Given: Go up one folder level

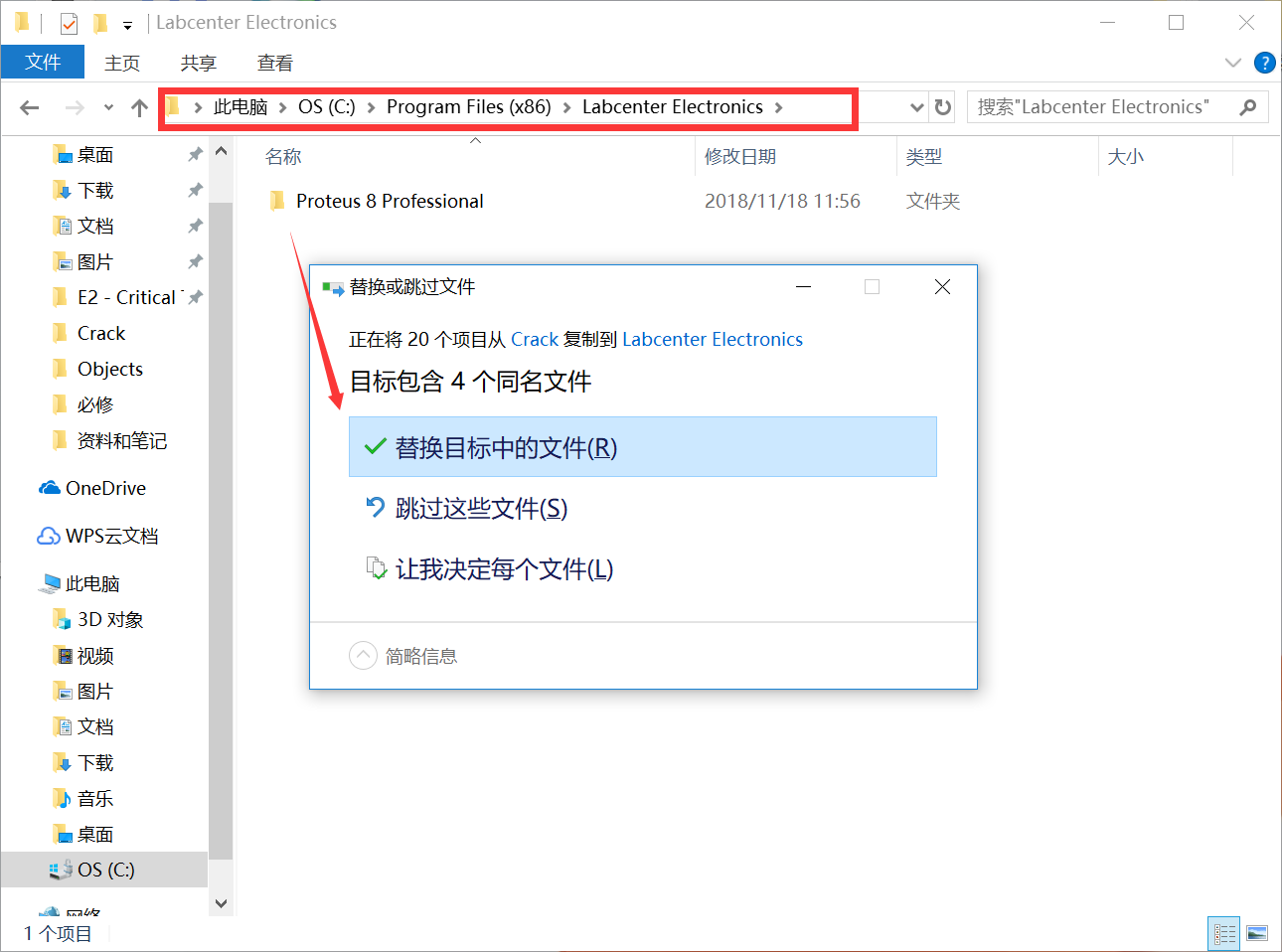Looking at the screenshot, I should coord(139,107).
